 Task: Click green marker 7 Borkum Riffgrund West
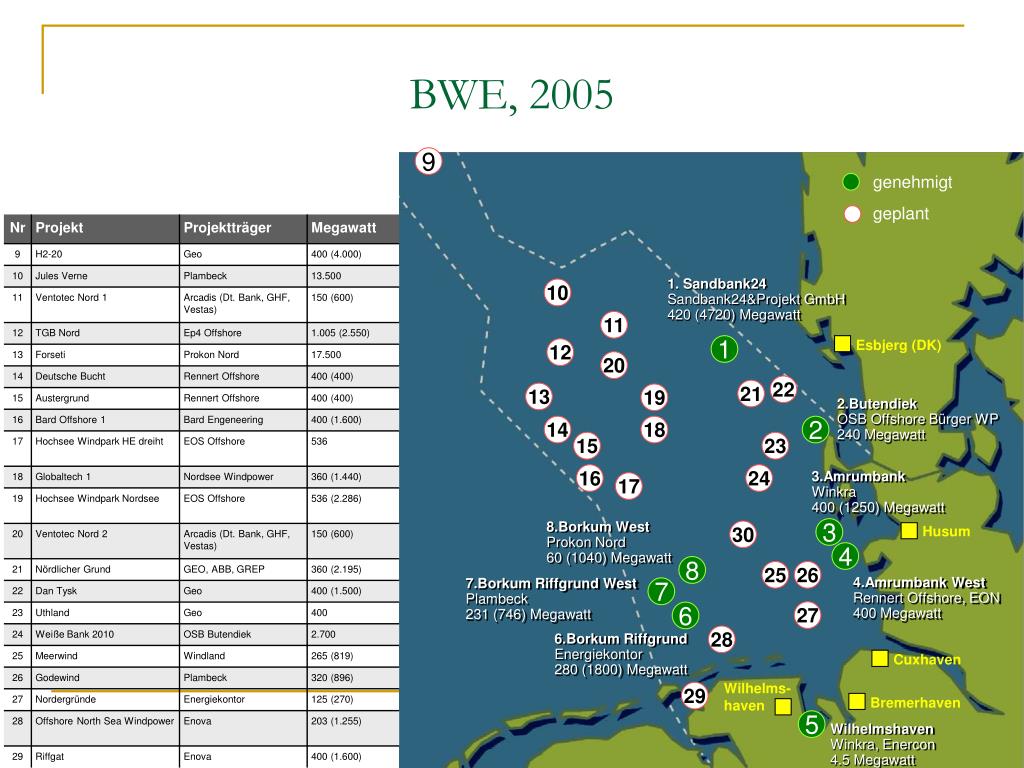point(661,591)
